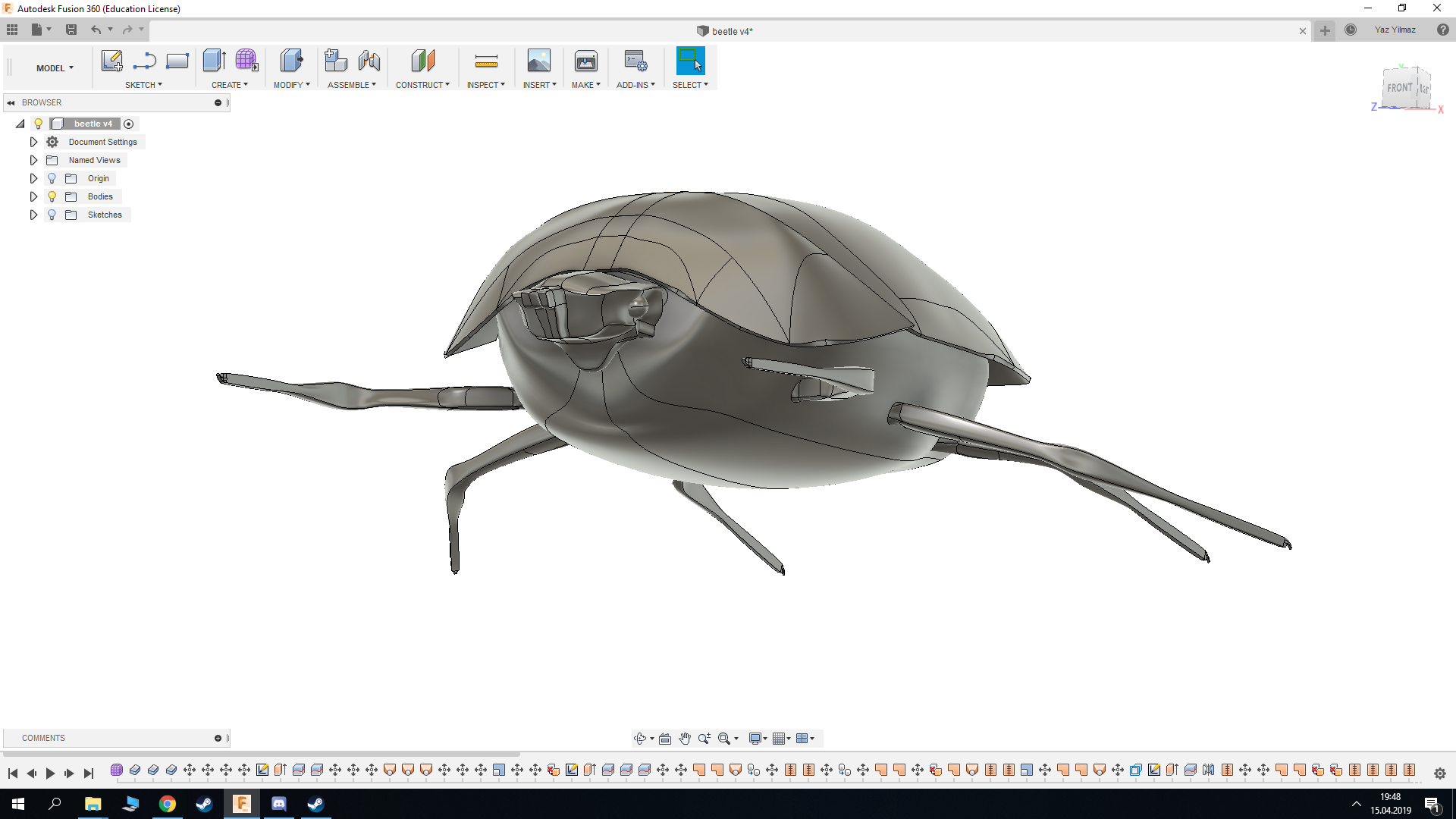Open Chrome from the Windows taskbar
Image resolution: width=1456 pixels, height=819 pixels.
click(x=167, y=804)
